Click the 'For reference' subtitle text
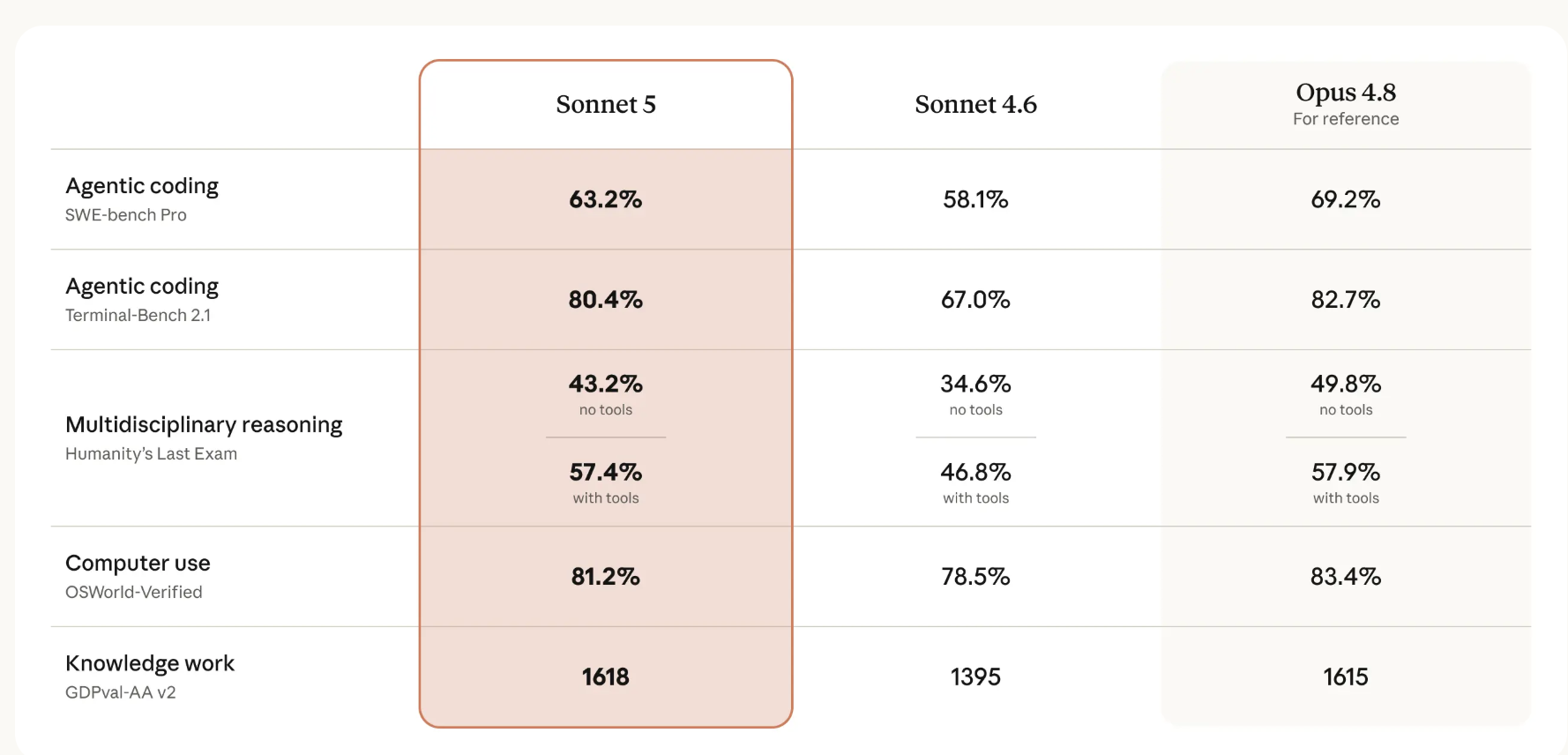 tap(1346, 119)
